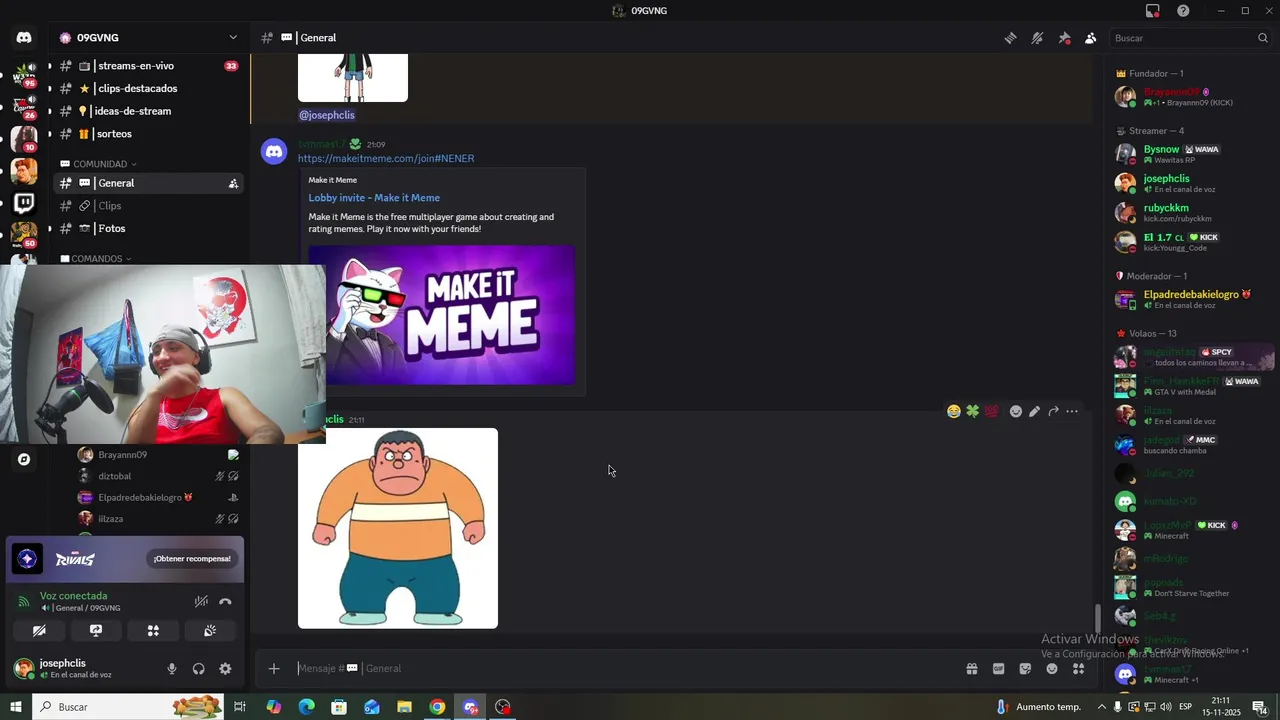Viewport: 1280px width, 720px height.
Task: Click invite members icon on General channel
Action: [233, 183]
